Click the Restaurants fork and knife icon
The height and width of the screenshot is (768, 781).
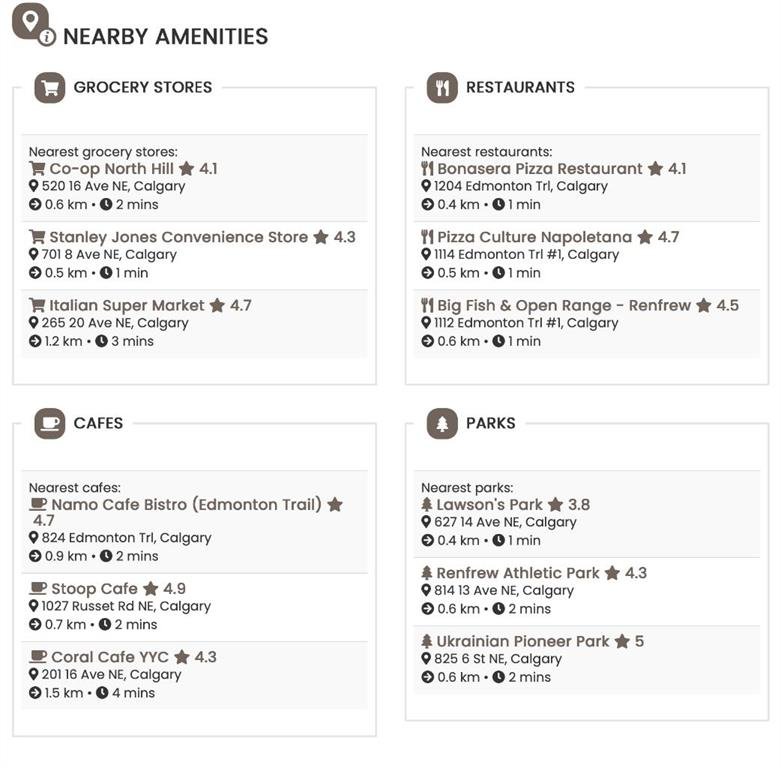point(442,88)
